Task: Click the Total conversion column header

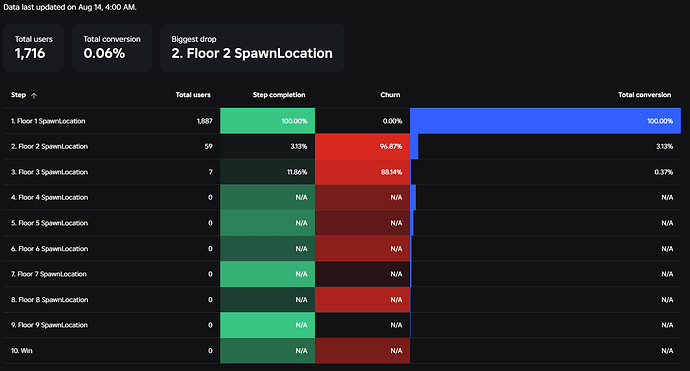Action: 644,95
